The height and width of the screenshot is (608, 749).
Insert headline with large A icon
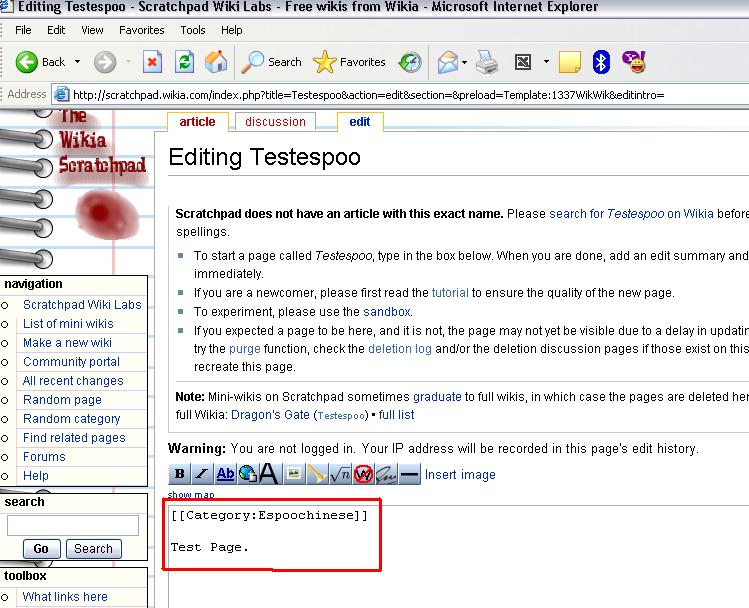tap(268, 473)
